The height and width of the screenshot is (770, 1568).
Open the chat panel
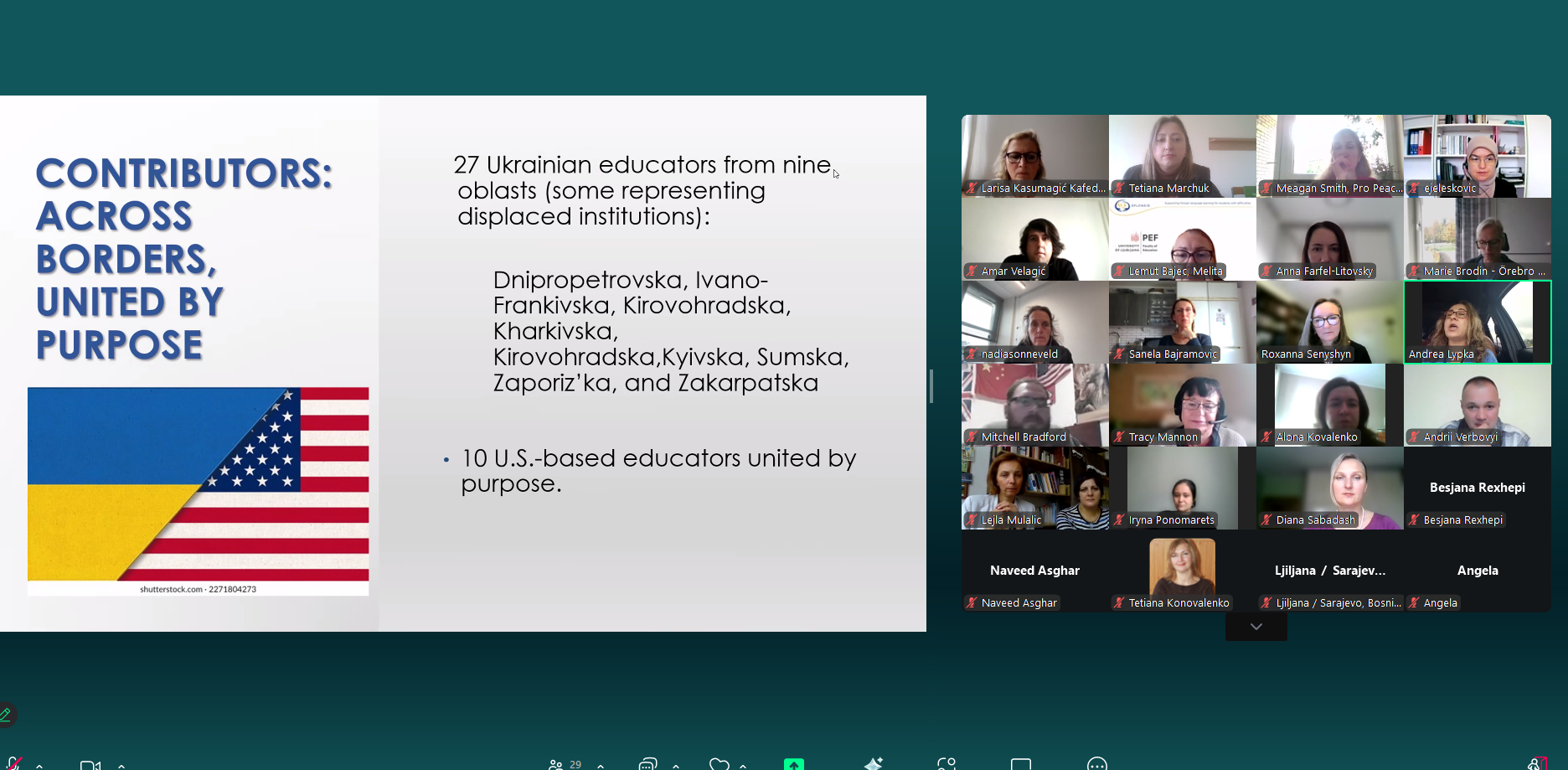click(647, 764)
